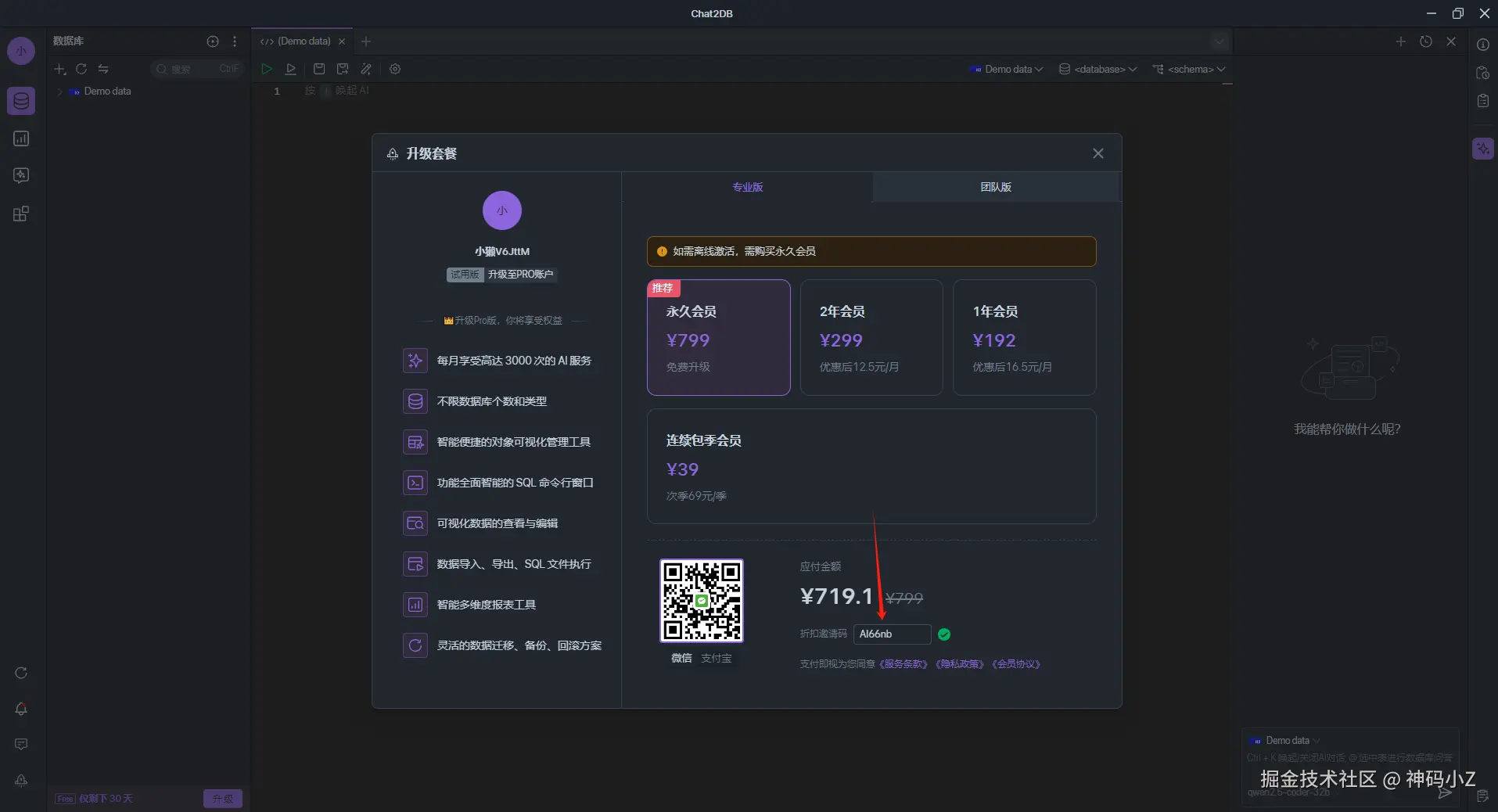Open editor settings gear icon
1498x812 pixels.
(x=395, y=69)
